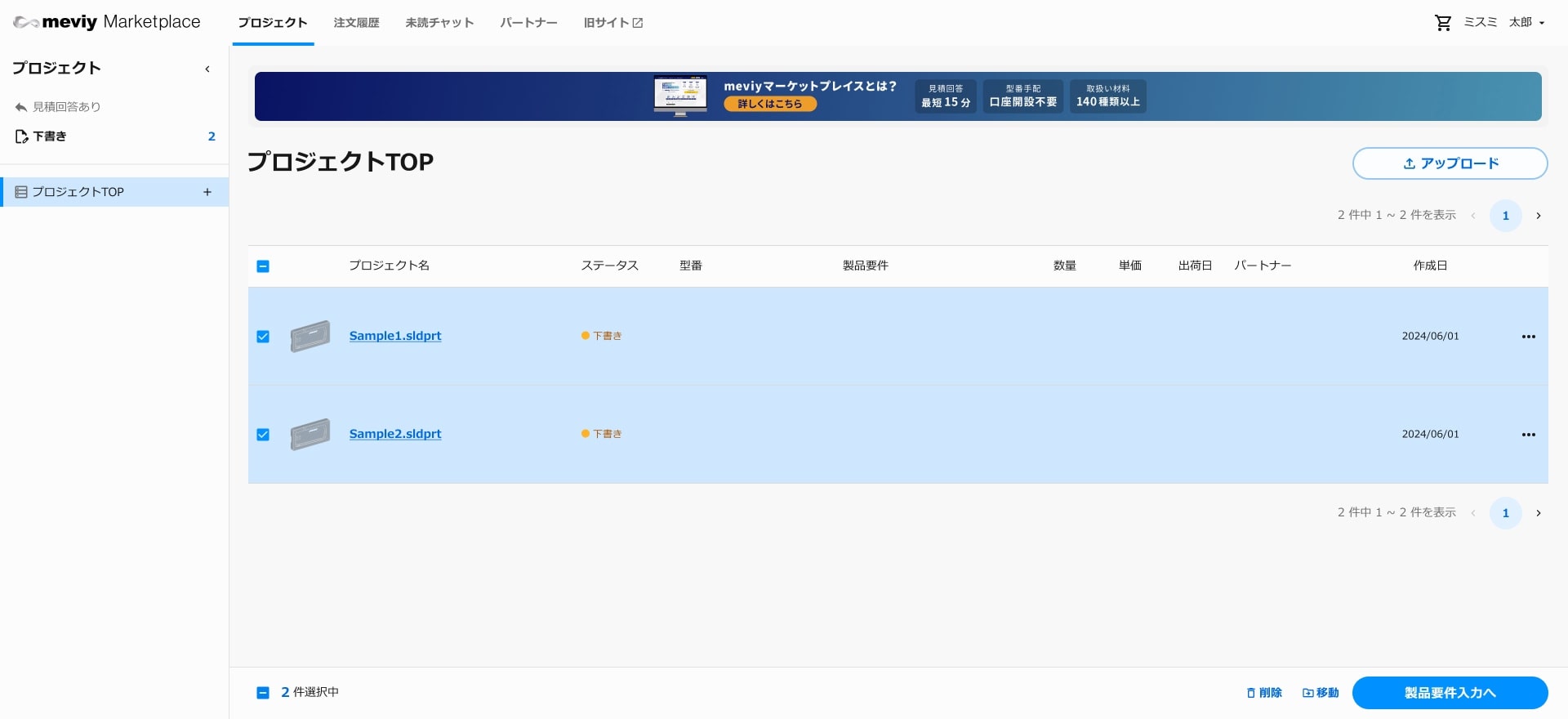Open the shopping cart icon
The width and height of the screenshot is (1568, 719).
click(x=1443, y=23)
